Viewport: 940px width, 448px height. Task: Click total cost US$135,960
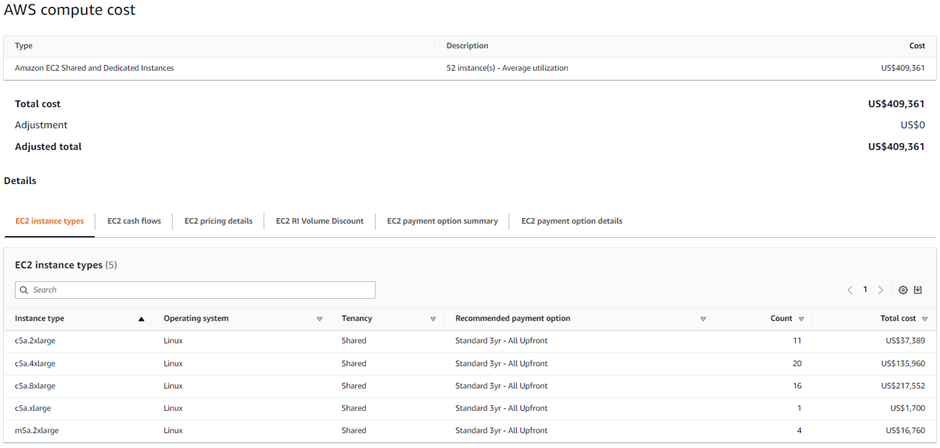coord(903,363)
